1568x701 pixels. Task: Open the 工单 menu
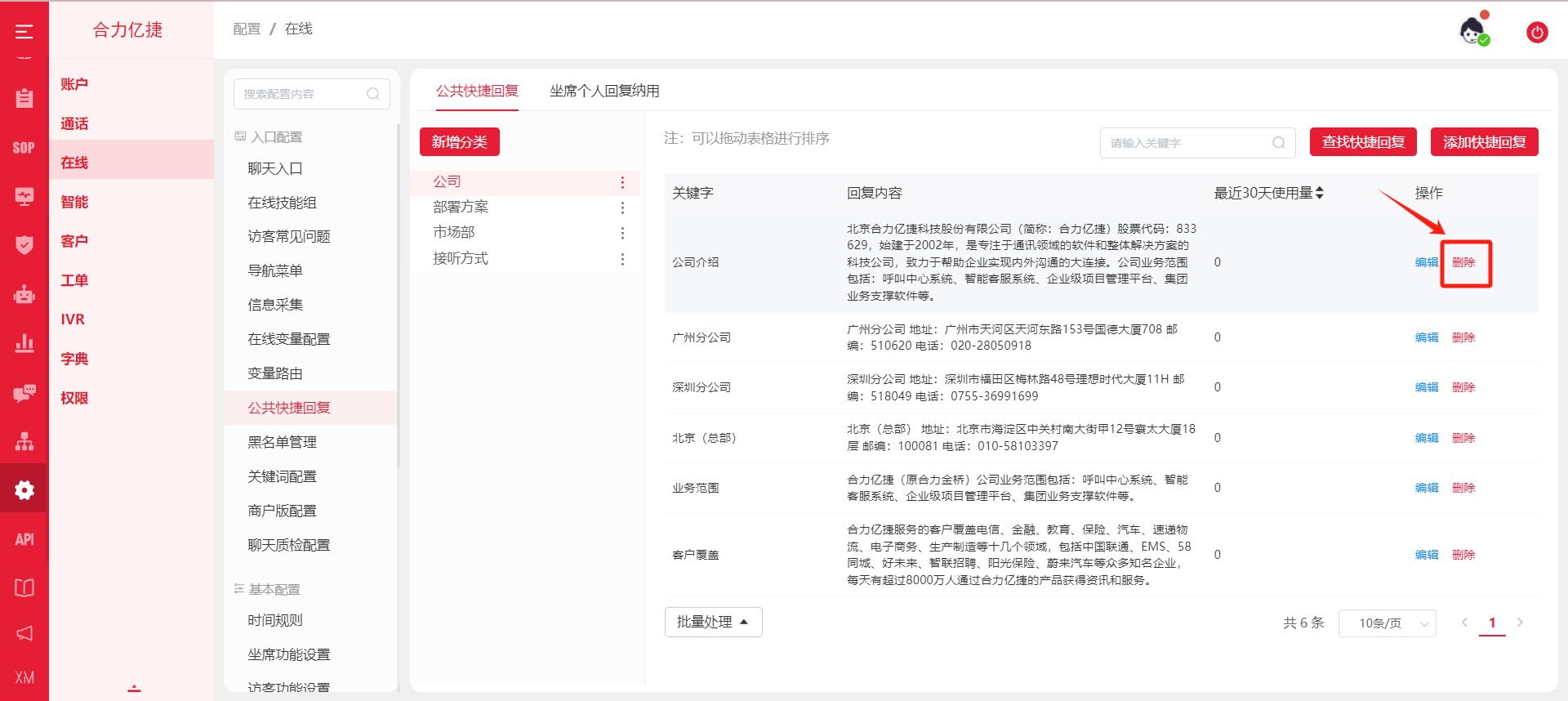[74, 280]
